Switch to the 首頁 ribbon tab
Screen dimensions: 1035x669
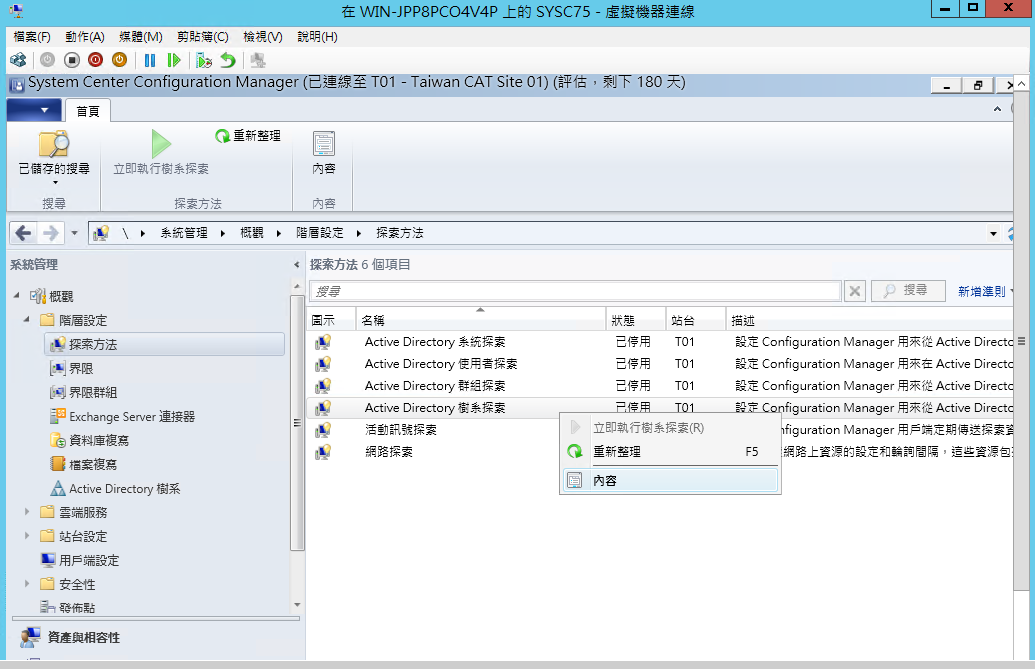88,111
